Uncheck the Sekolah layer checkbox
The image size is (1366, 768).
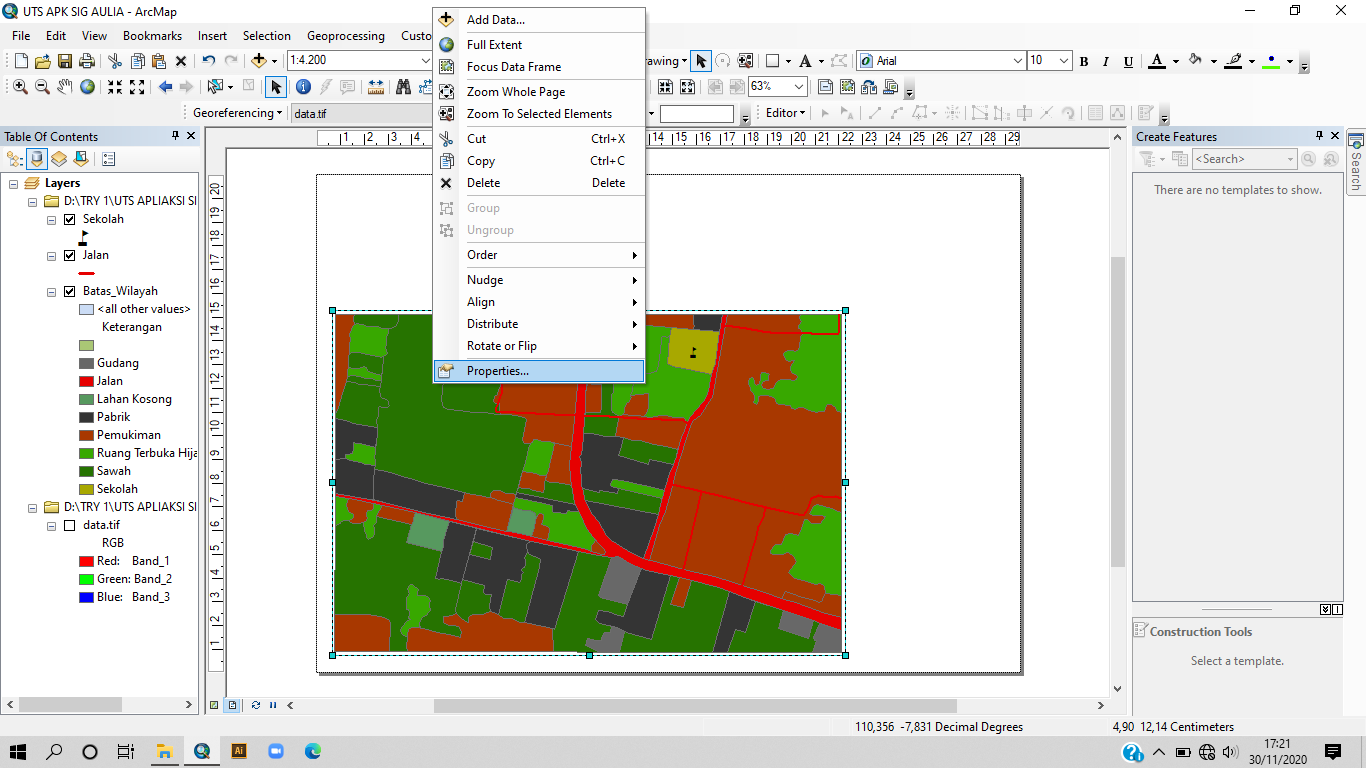click(70, 219)
